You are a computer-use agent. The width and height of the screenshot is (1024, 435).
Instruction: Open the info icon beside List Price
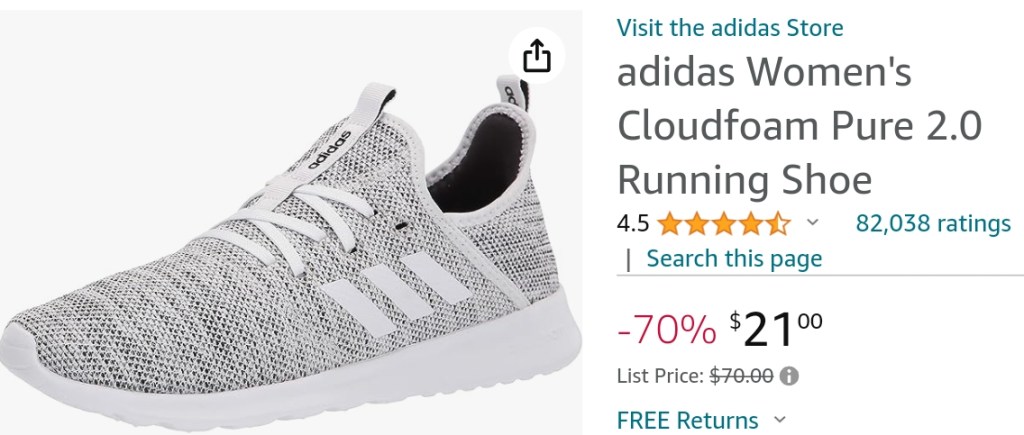(x=790, y=376)
